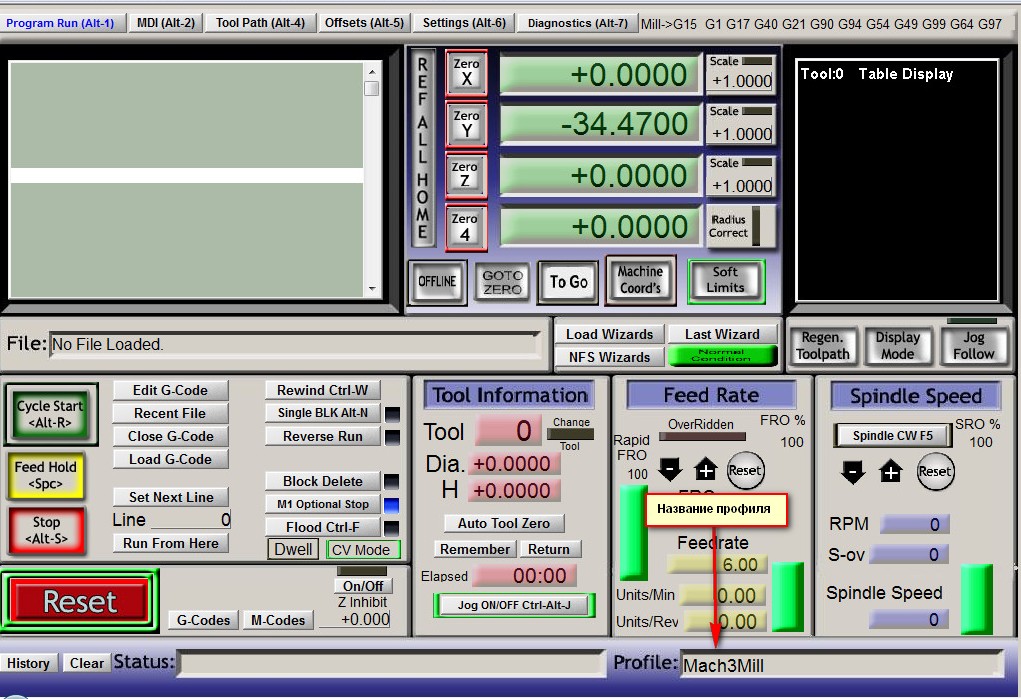1021x699 pixels.
Task: Click the big red Reset button
Action: 79,601
